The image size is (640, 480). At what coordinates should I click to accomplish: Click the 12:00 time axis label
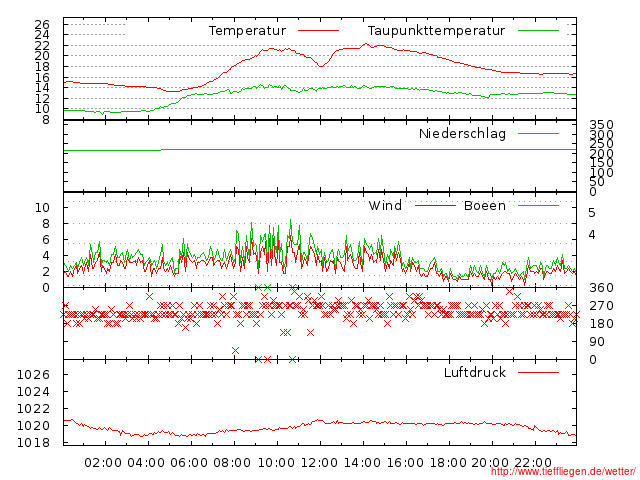pos(319,463)
